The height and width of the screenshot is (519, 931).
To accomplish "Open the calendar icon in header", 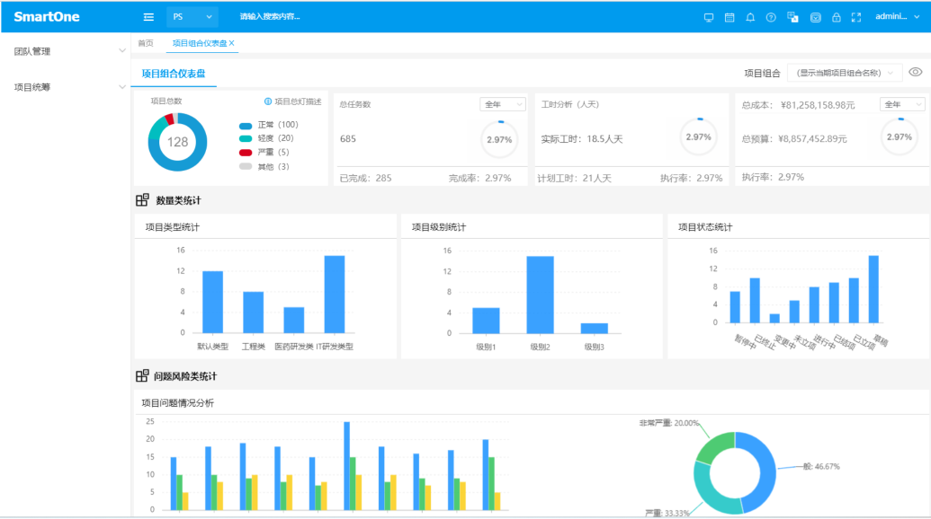I will 729,17.
